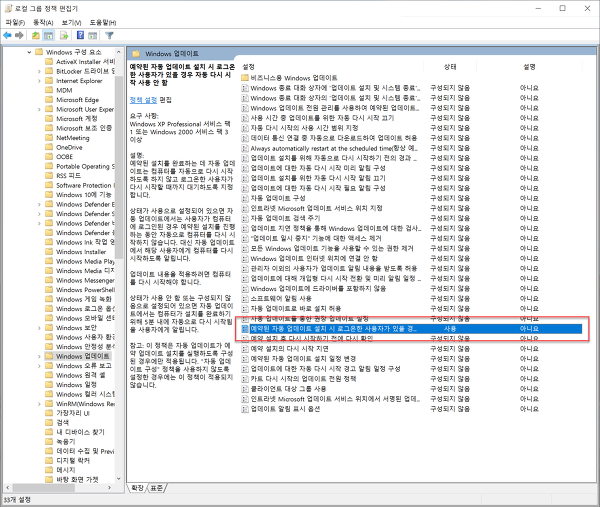Open the 도움말(H) menu
The width and height of the screenshot is (600, 507).
point(103,23)
